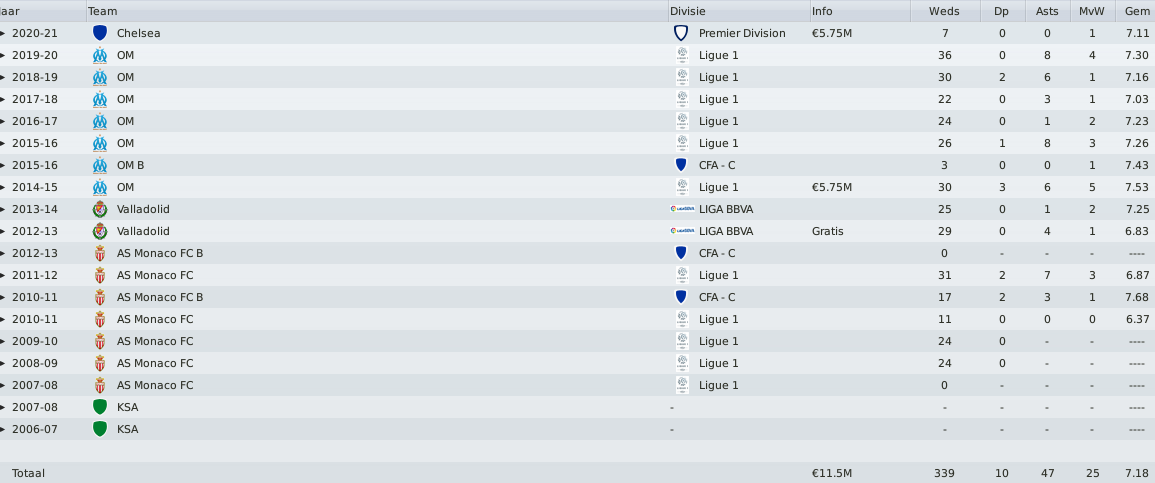This screenshot has height=483, width=1155.
Task: Click the AS Monaco crest in 2011-12 row
Action: (99, 275)
